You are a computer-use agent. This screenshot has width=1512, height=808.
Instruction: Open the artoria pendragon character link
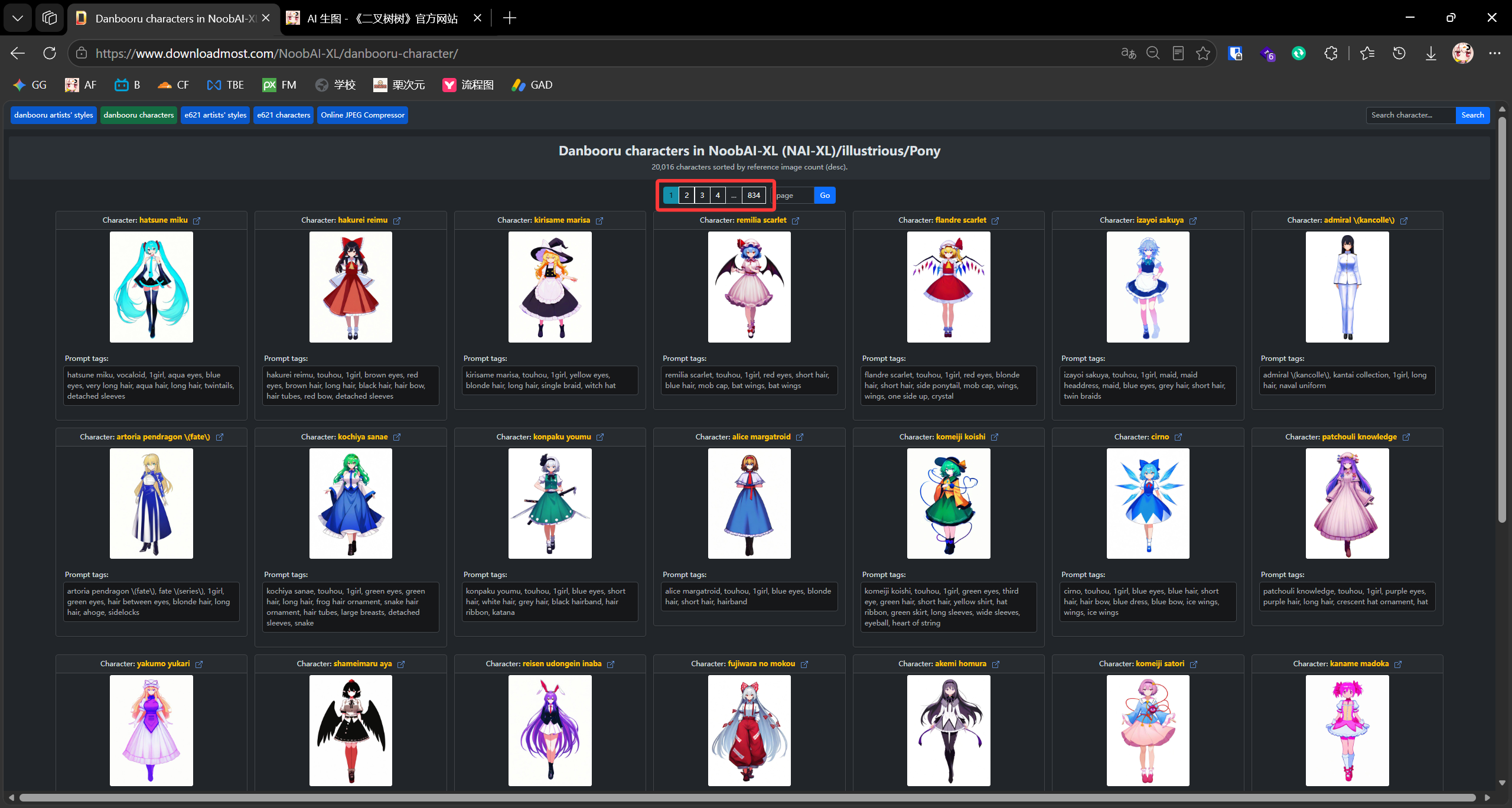point(163,437)
